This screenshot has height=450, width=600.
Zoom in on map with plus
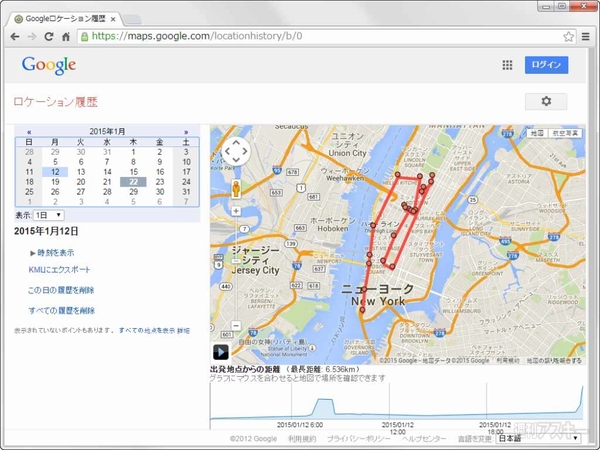click(x=236, y=211)
